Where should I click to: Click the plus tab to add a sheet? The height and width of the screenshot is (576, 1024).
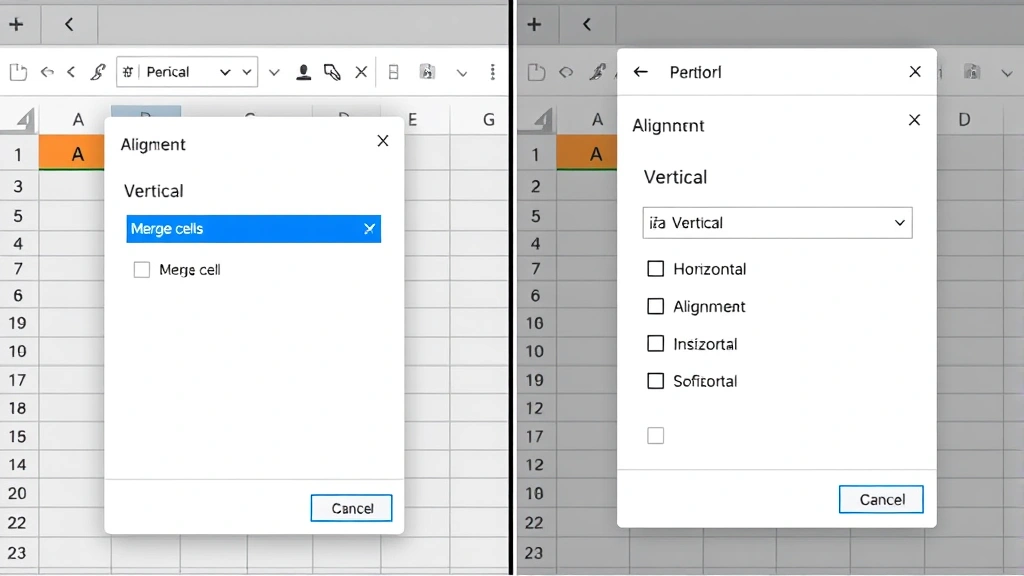pyautogui.click(x=18, y=23)
